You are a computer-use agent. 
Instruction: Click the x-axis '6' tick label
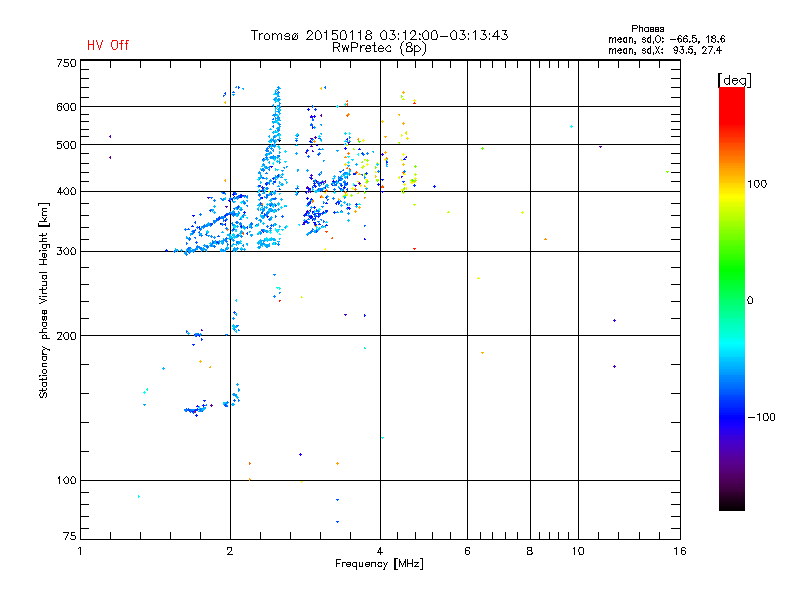(x=467, y=551)
